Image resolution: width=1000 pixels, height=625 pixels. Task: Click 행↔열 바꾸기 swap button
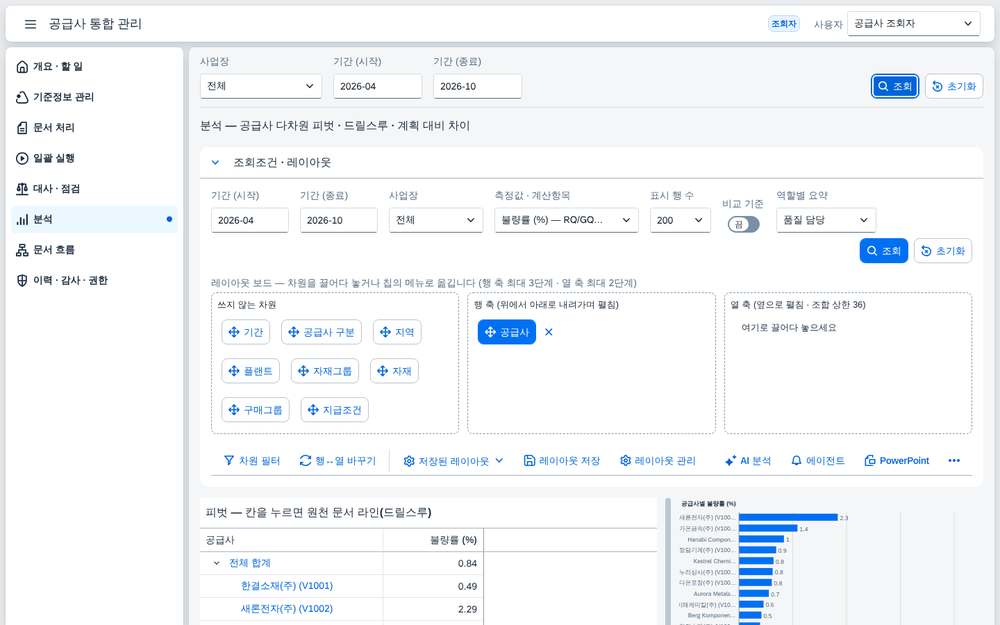point(337,460)
